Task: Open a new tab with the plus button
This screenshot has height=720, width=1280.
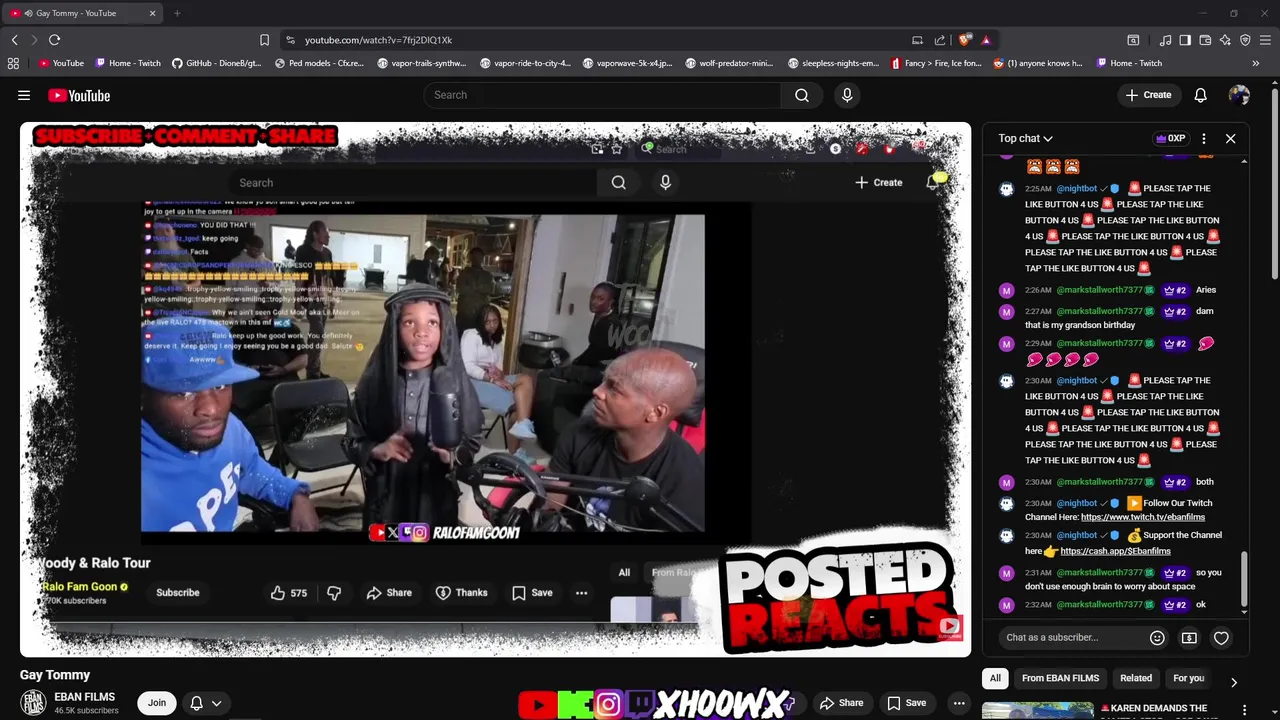Action: (177, 13)
